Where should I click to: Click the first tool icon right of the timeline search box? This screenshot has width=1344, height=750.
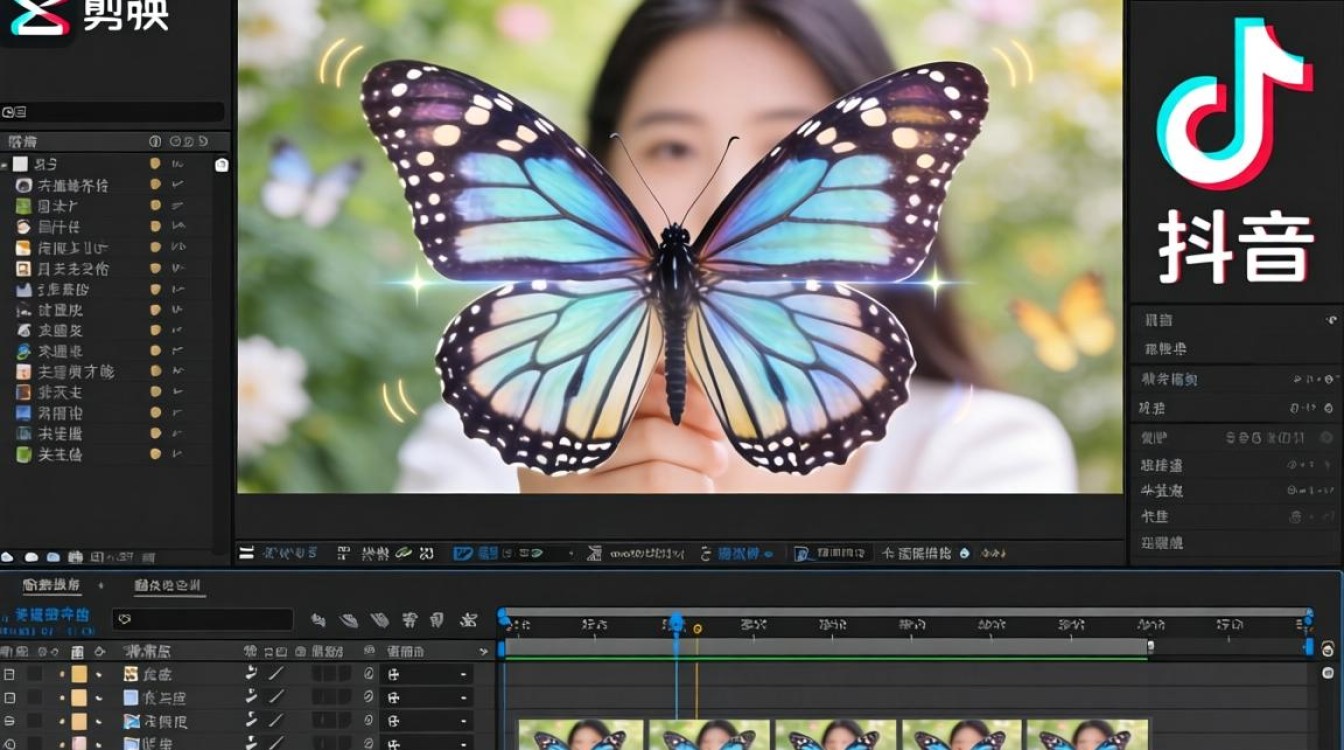pyautogui.click(x=318, y=621)
